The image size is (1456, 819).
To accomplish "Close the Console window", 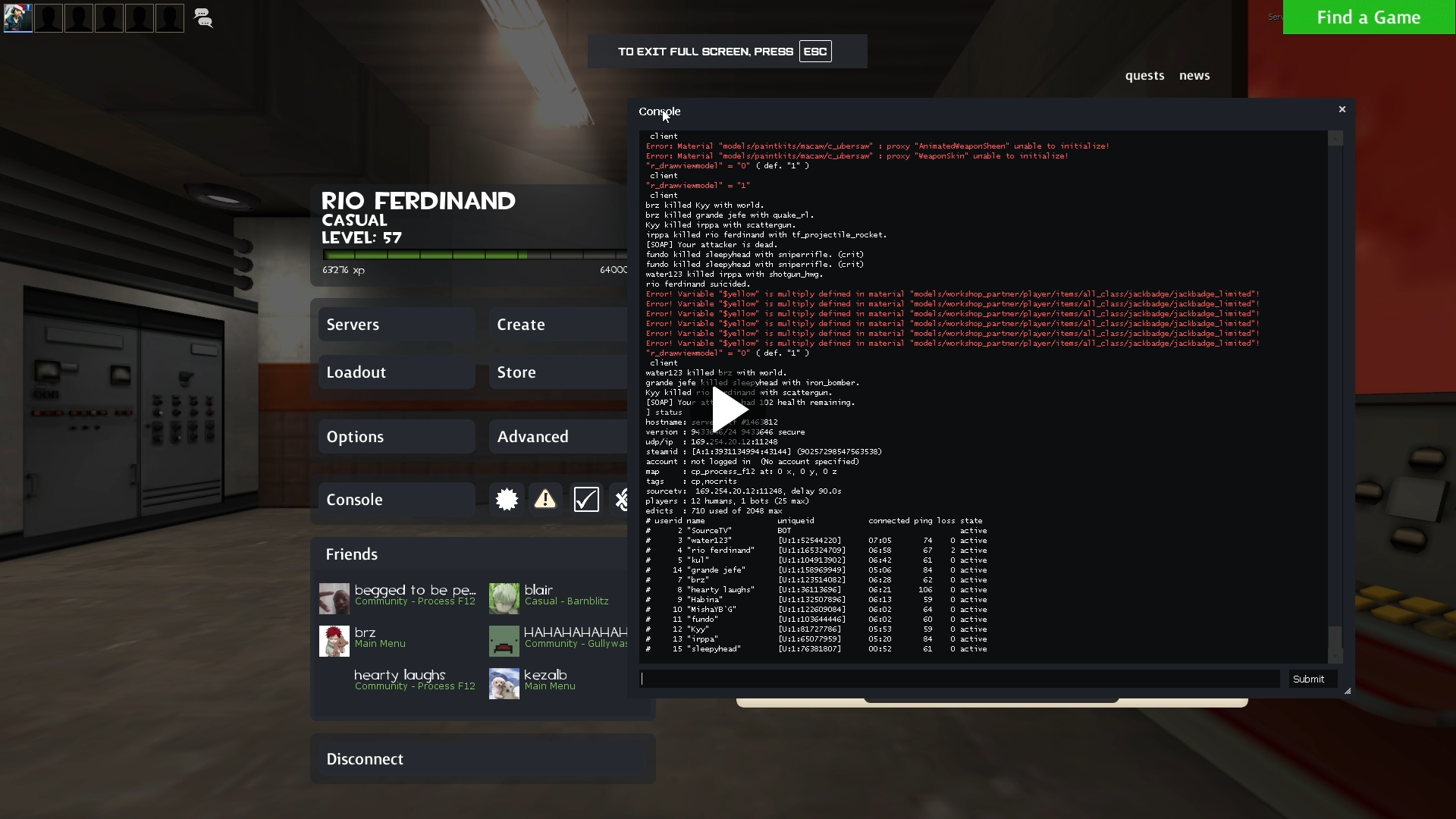I will 1341,110.
